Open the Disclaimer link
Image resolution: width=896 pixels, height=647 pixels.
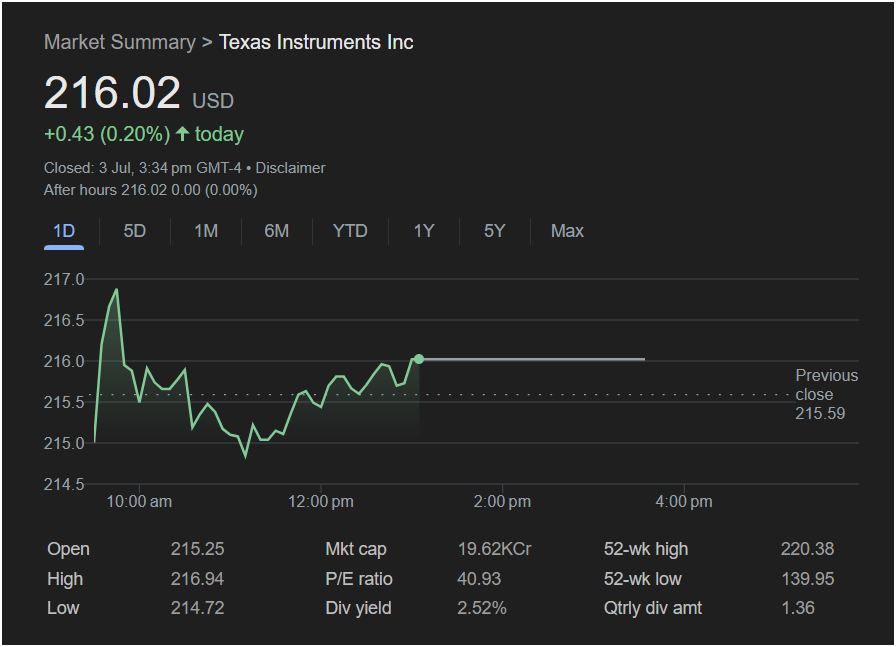(x=290, y=168)
